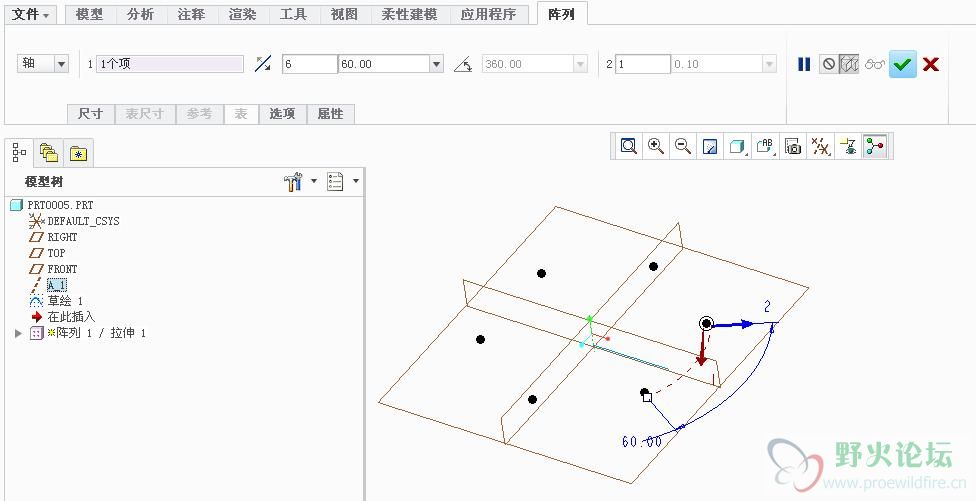Accept the pattern with the green checkmark

pyautogui.click(x=903, y=64)
